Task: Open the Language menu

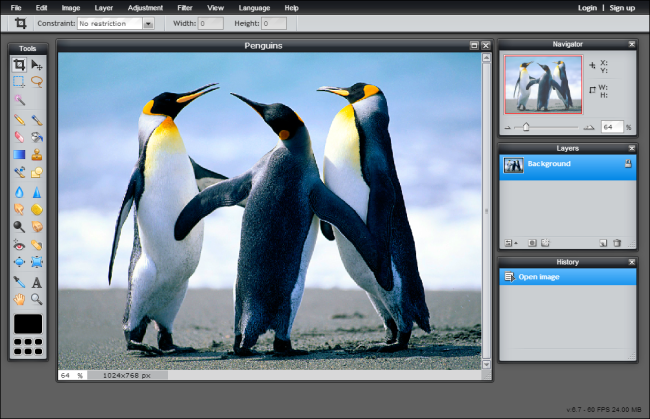Action: (253, 7)
